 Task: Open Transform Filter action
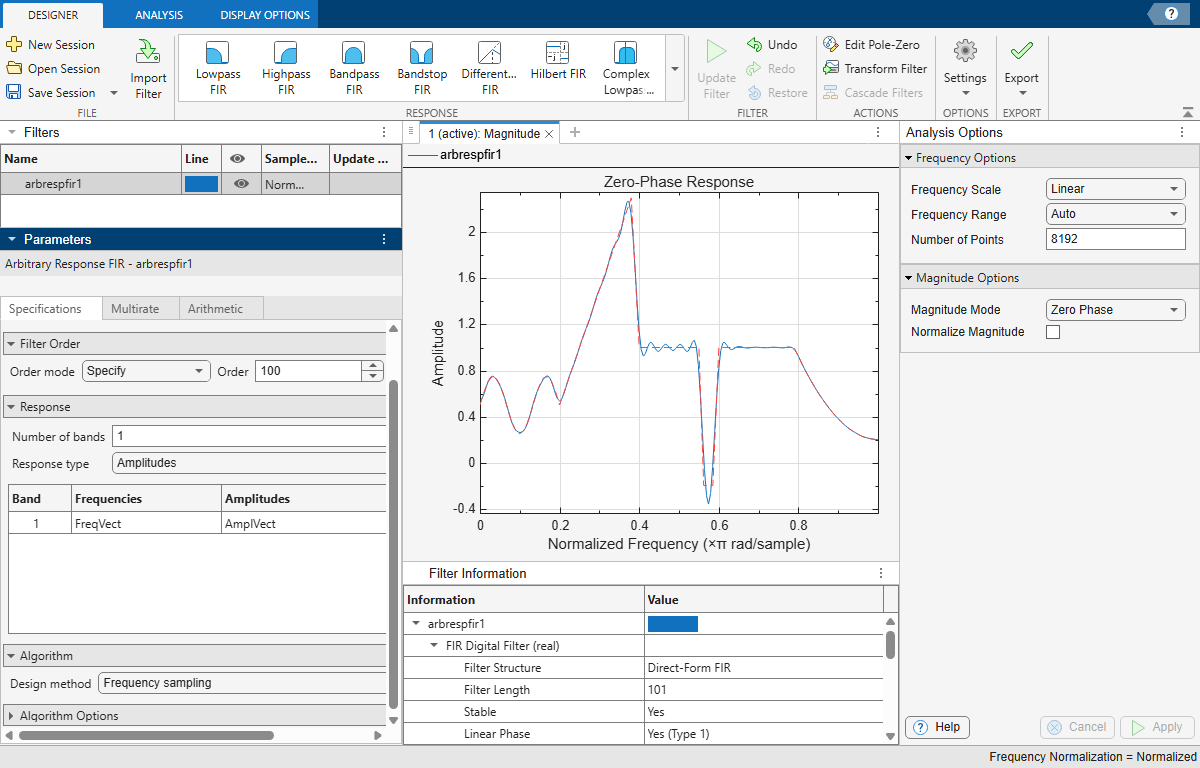coord(875,69)
